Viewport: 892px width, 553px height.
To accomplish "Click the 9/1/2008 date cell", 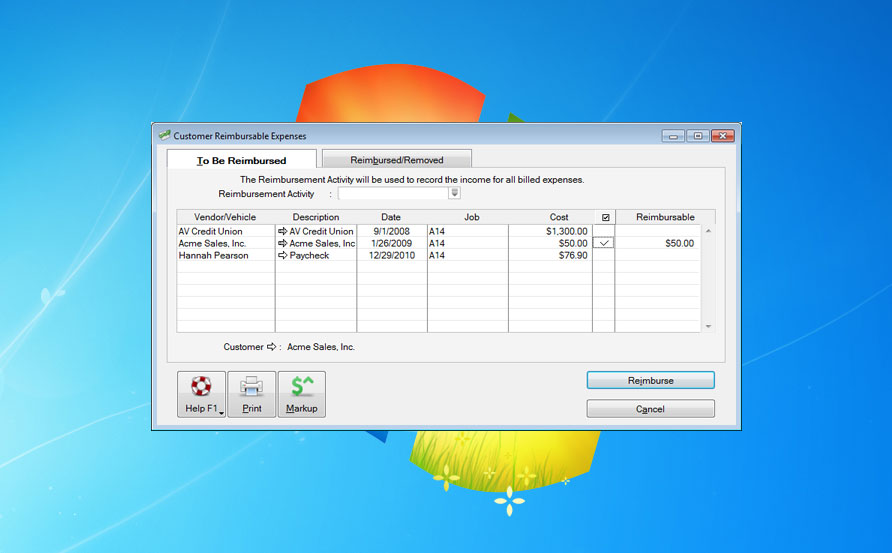I will tap(391, 231).
